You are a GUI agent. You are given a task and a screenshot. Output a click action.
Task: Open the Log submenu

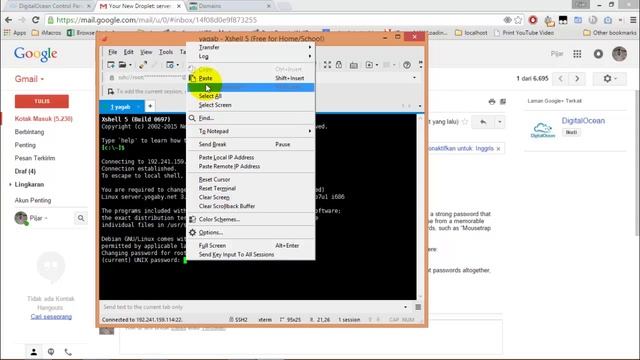[x=251, y=56]
